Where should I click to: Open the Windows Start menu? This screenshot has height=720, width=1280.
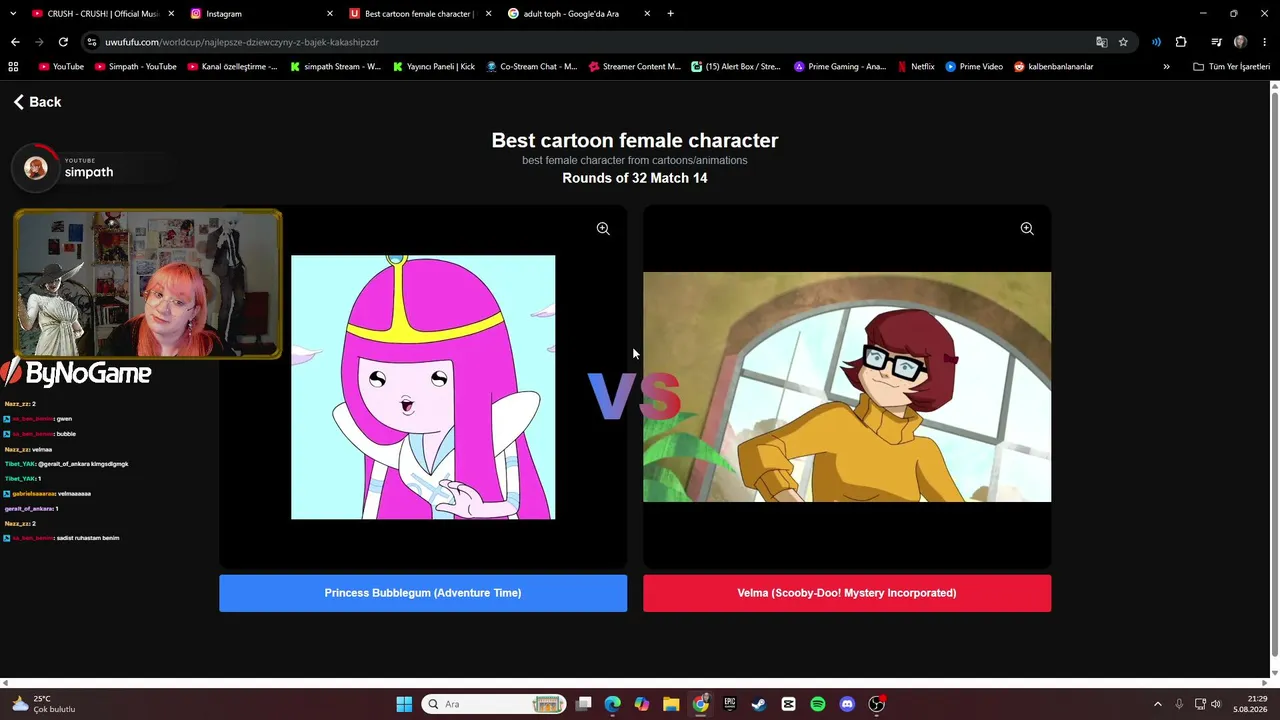click(404, 704)
